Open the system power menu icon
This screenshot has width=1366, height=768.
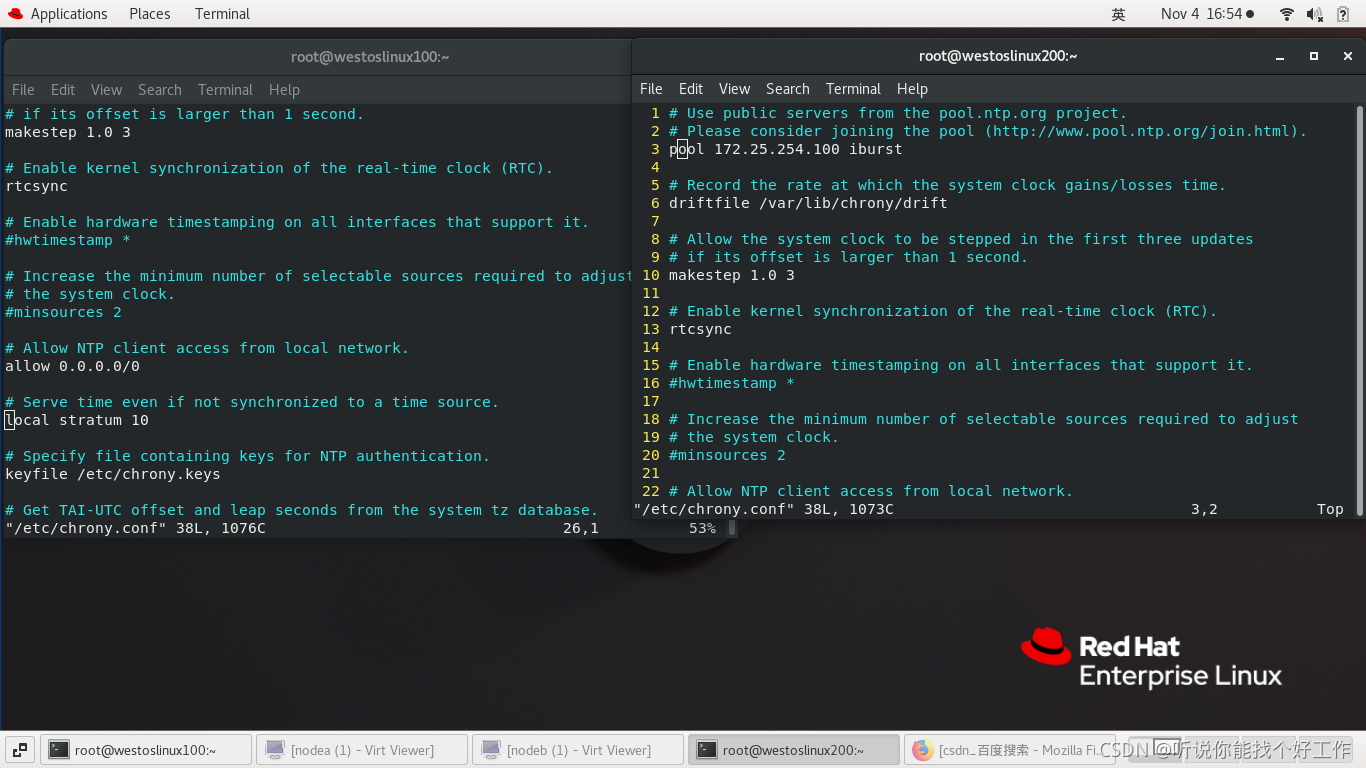pos(1343,14)
